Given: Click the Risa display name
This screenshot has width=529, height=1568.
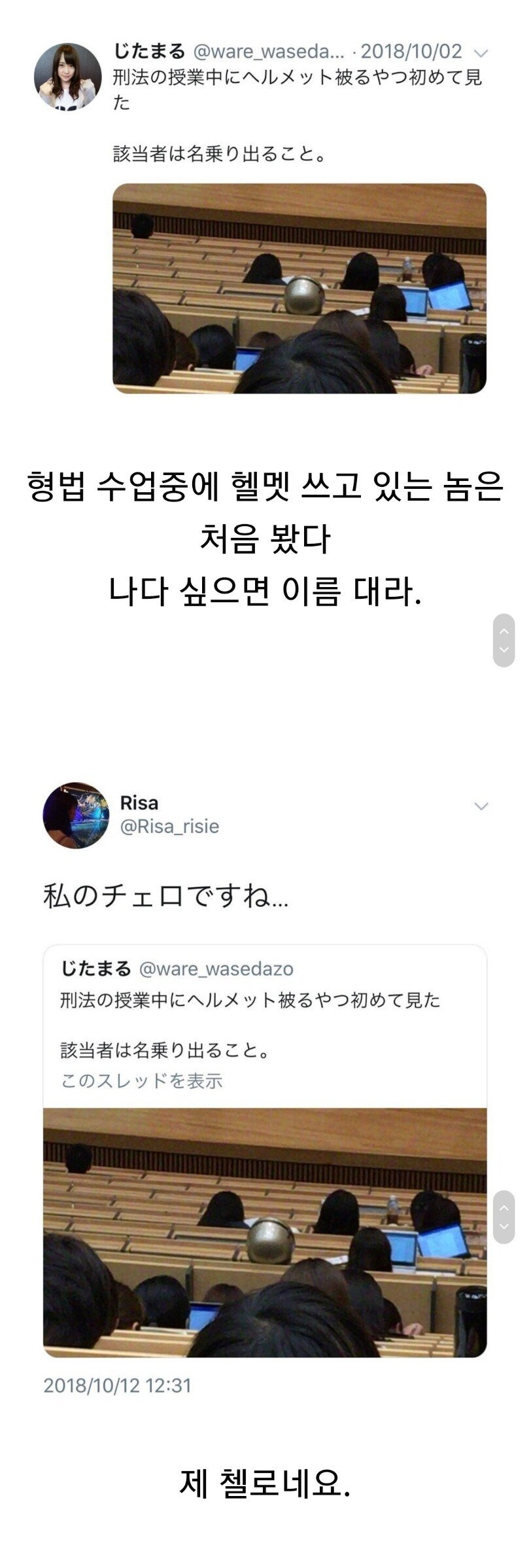Looking at the screenshot, I should click(x=139, y=803).
